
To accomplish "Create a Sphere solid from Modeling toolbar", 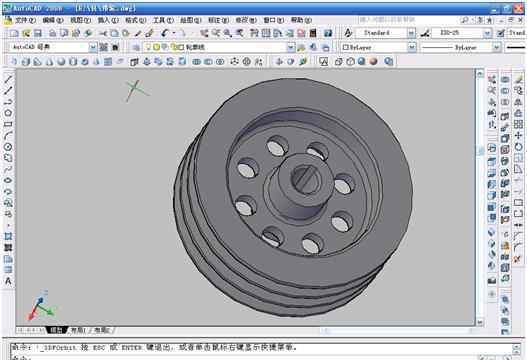I will pyautogui.click(x=61, y=62).
